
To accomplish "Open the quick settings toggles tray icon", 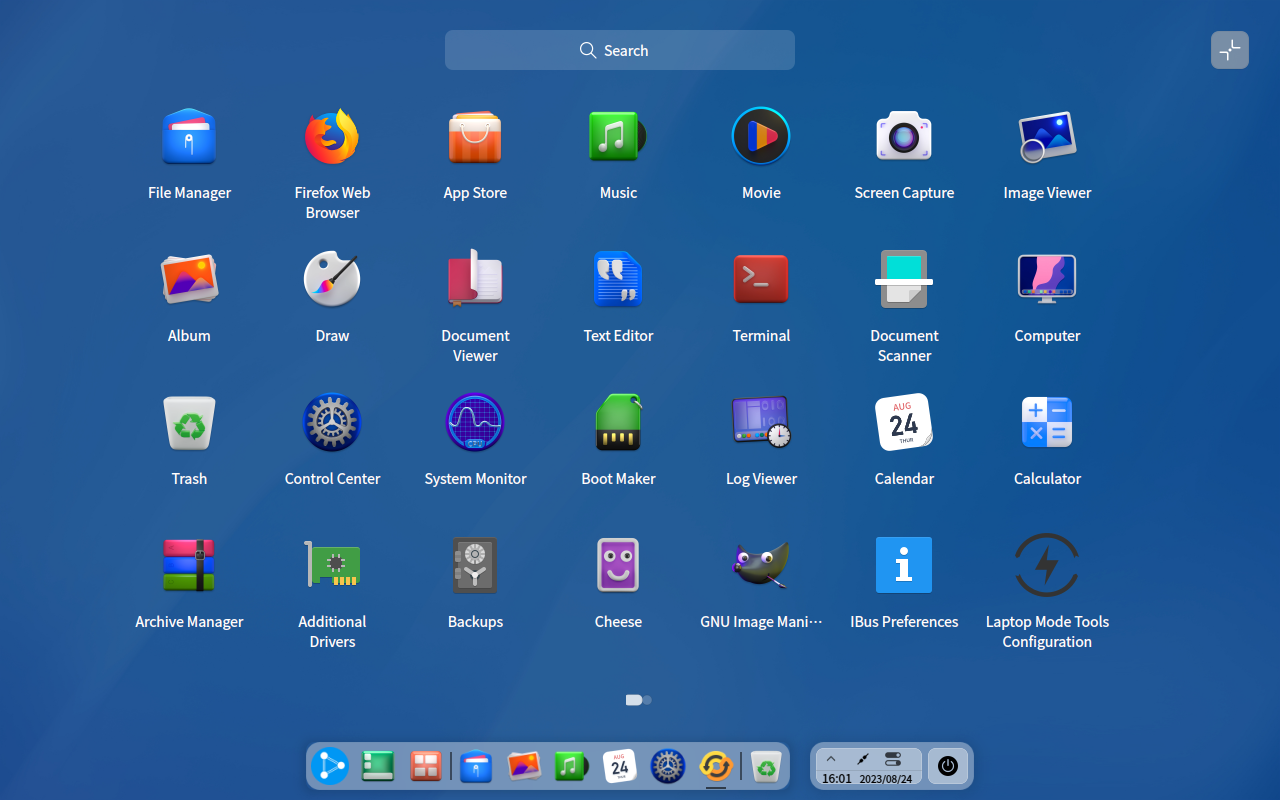I will tap(893, 760).
